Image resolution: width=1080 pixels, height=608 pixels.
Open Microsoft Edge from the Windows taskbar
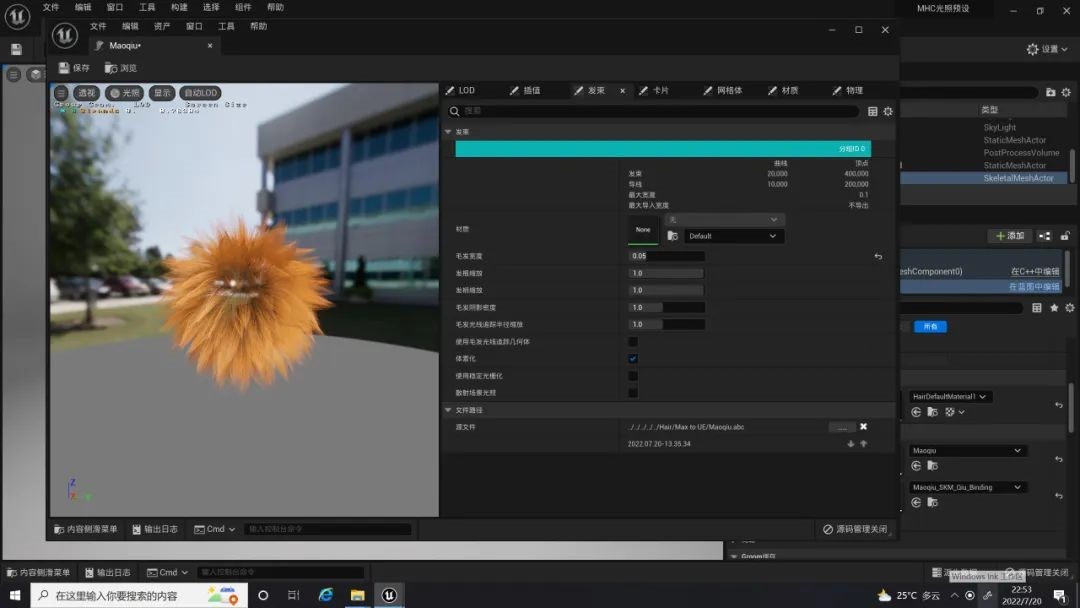point(326,595)
